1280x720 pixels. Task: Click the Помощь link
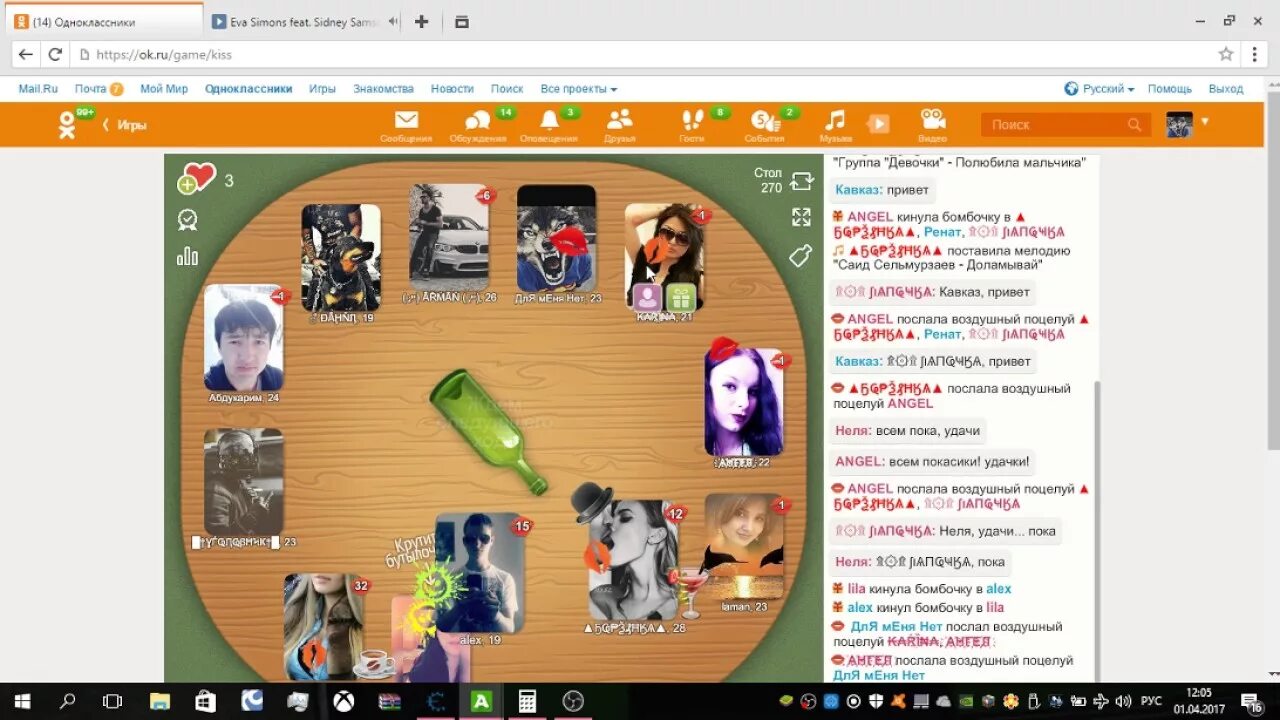point(1169,89)
